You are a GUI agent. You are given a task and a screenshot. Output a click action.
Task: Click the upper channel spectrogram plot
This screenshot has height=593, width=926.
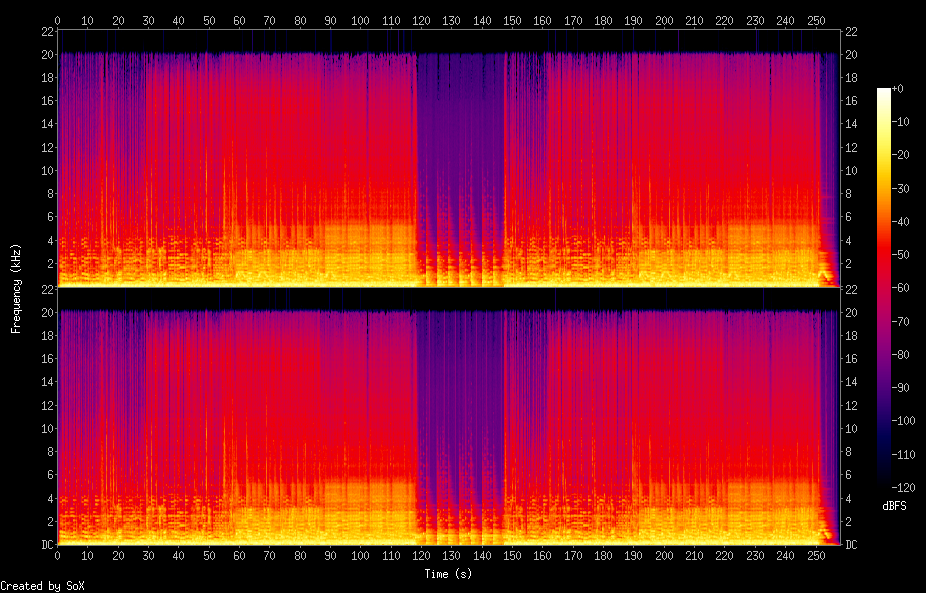pyautogui.click(x=448, y=159)
